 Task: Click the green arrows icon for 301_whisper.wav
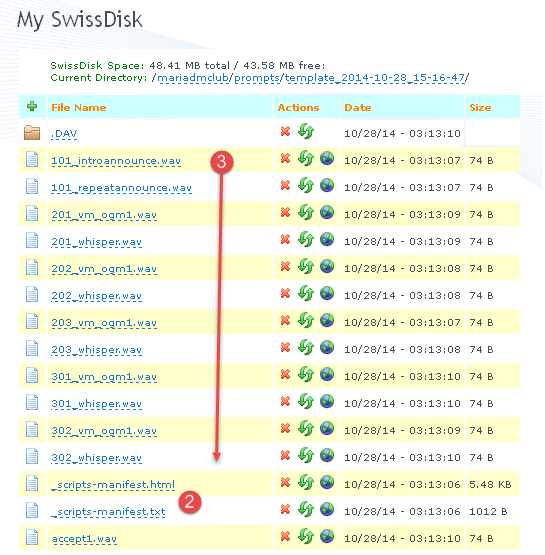click(x=306, y=401)
